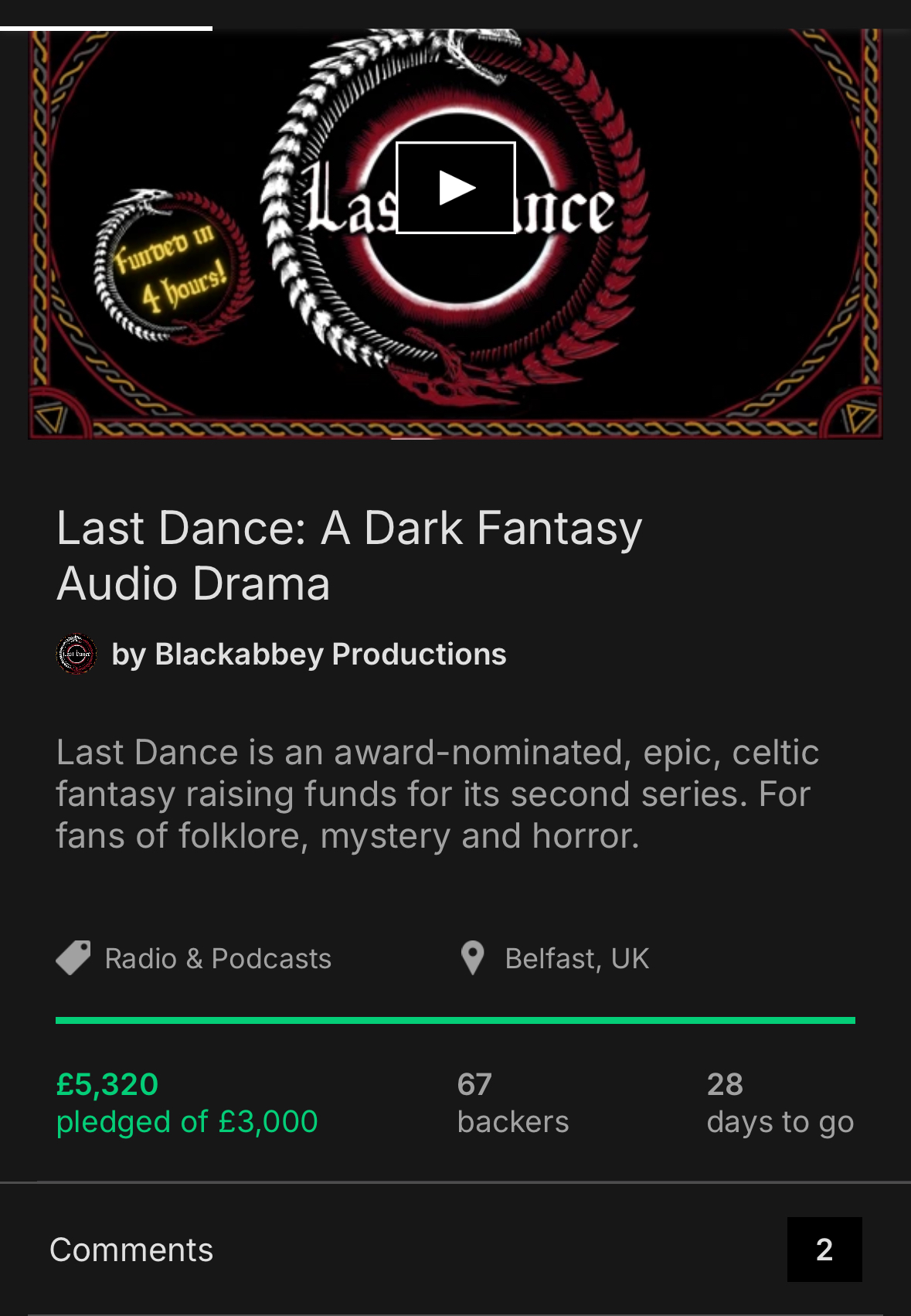
Task: Select the Belfast, UK location link
Action: pyautogui.click(x=576, y=959)
